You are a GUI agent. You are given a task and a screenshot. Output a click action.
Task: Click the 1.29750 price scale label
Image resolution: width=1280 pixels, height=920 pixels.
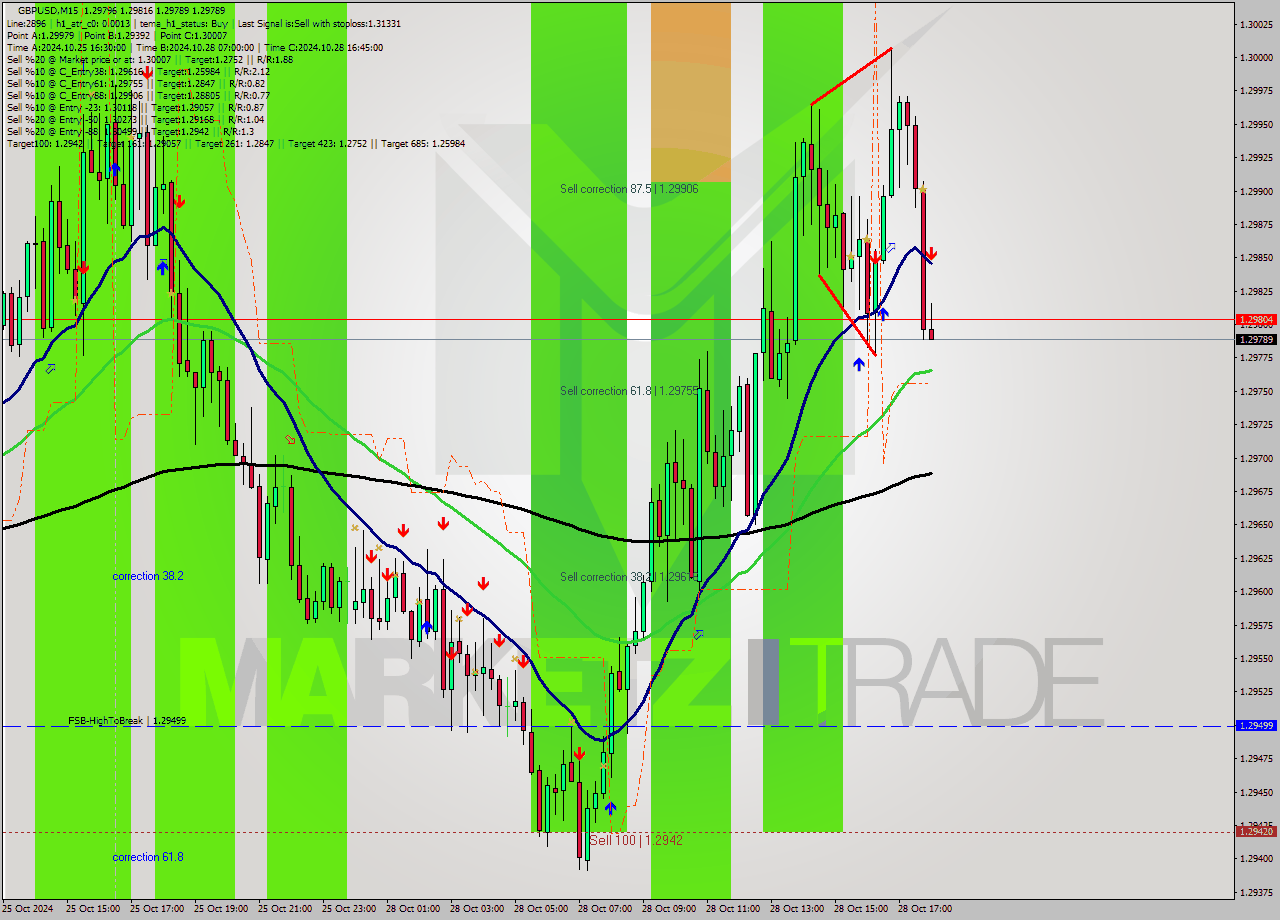click(1256, 391)
